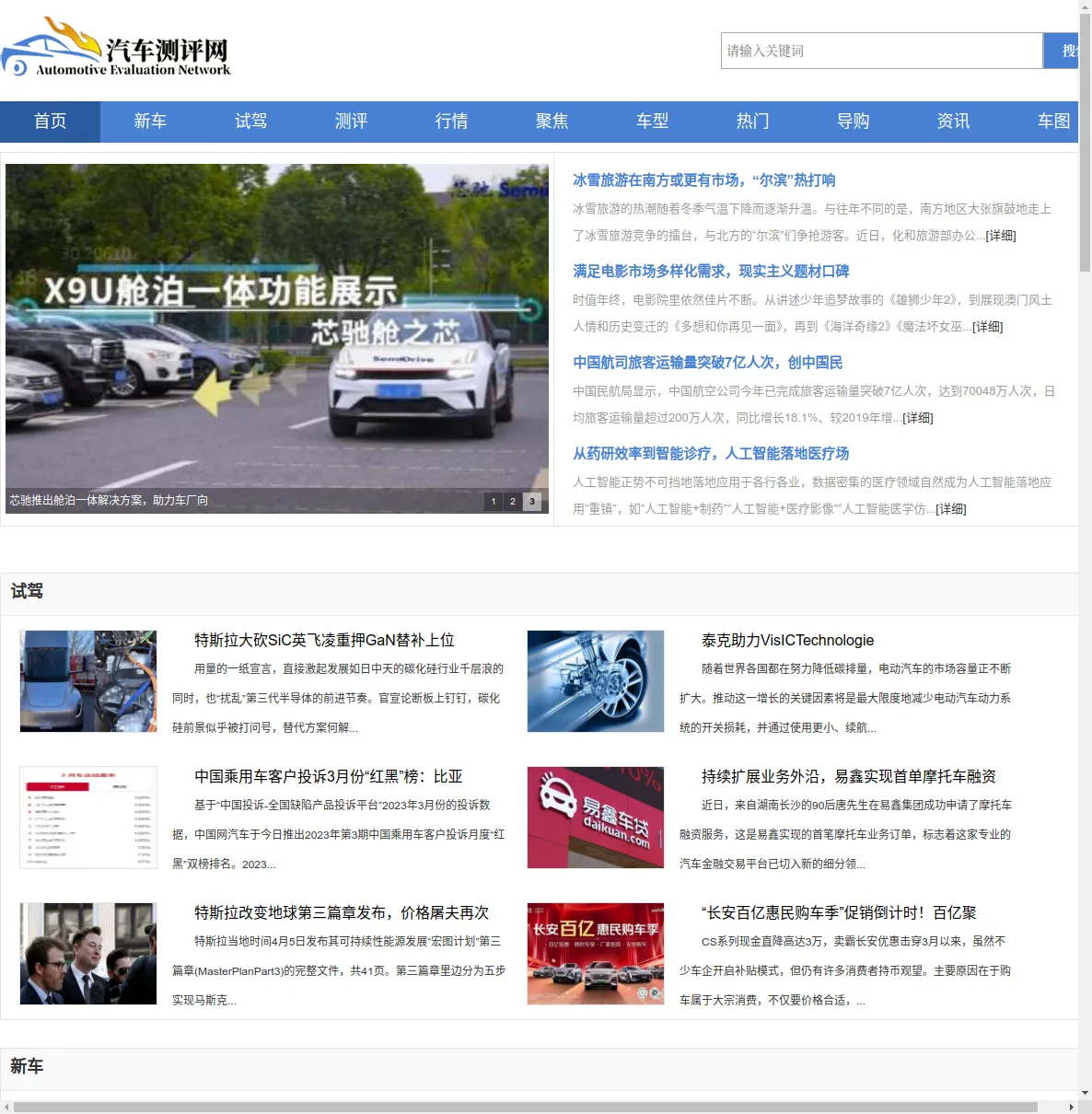Image resolution: width=1092 pixels, height=1114 pixels.
Task: Open headline 满足电影市场多样化需求
Action: pyautogui.click(x=711, y=272)
